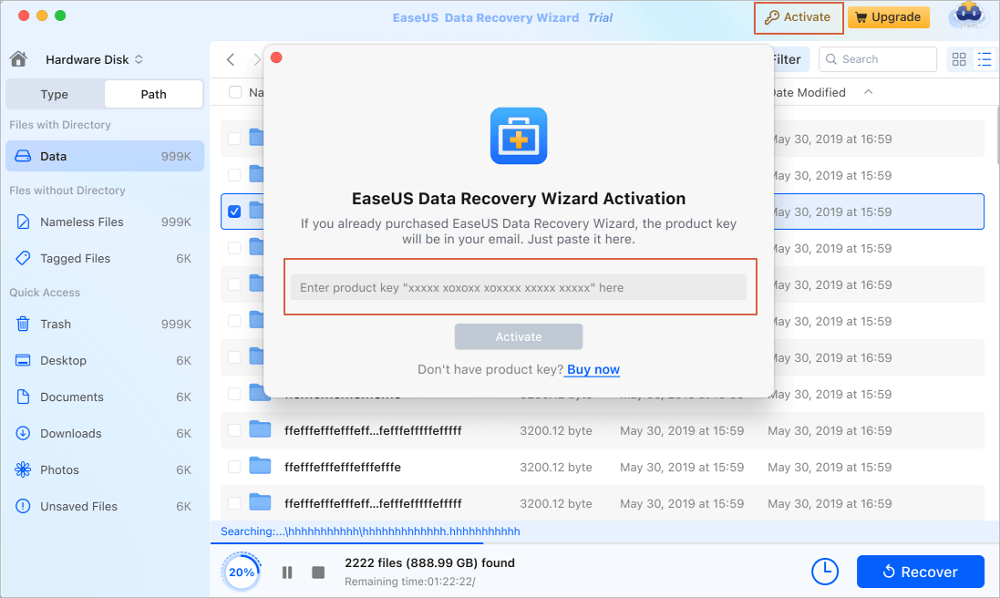Go to the home screen icon

point(18,59)
